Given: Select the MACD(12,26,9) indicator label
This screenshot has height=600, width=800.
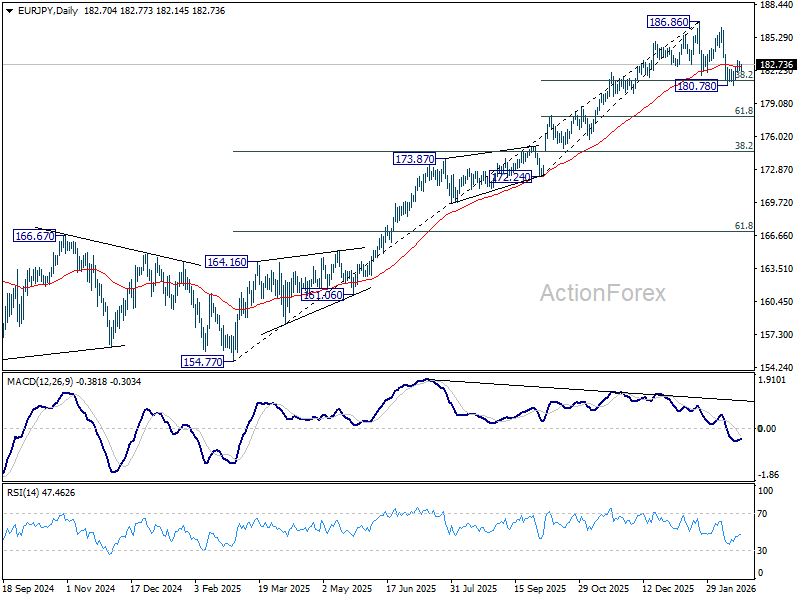Looking at the screenshot, I should [40, 382].
